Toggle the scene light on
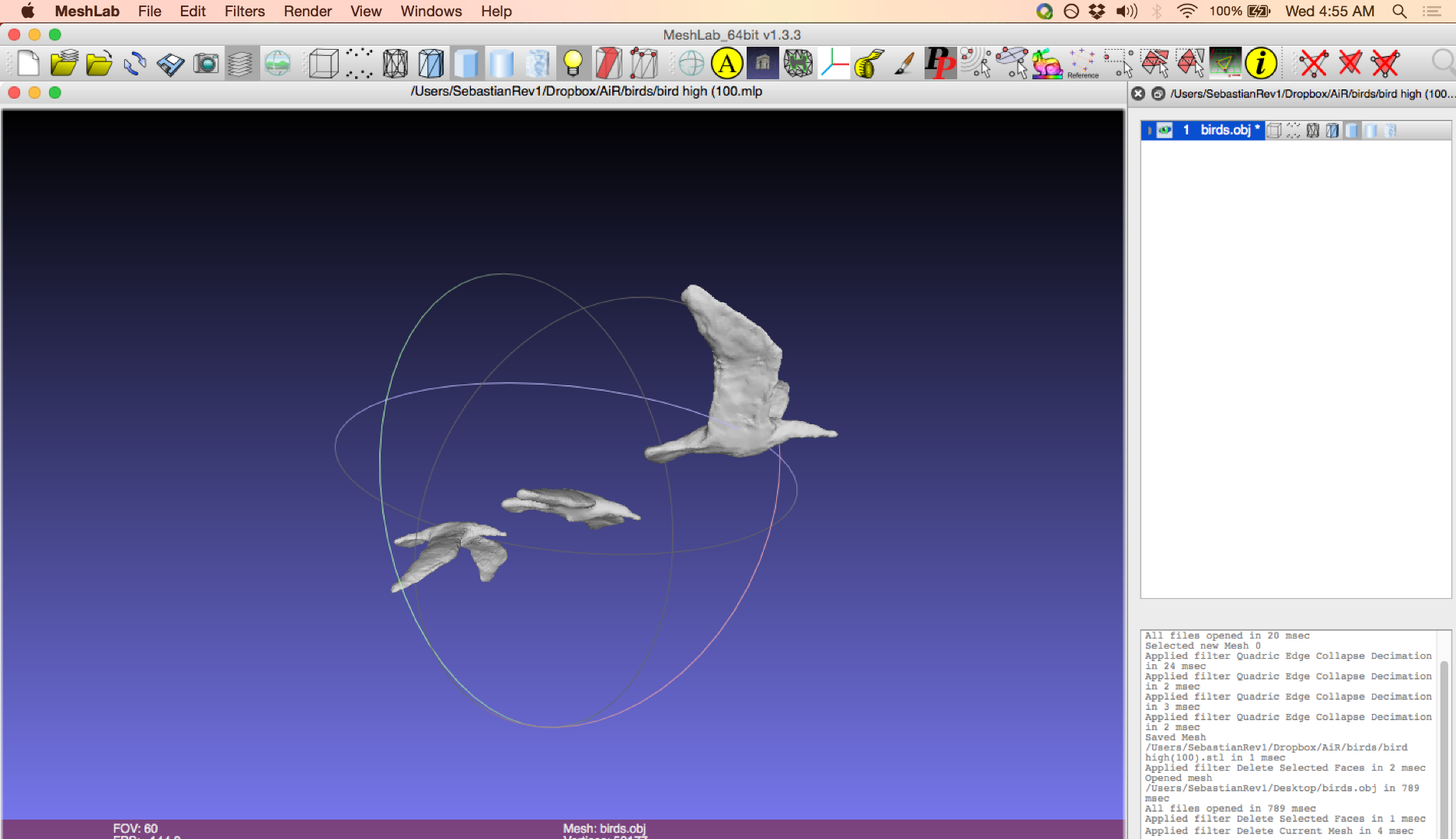Screen dimensions: 1456x839 (x=573, y=63)
